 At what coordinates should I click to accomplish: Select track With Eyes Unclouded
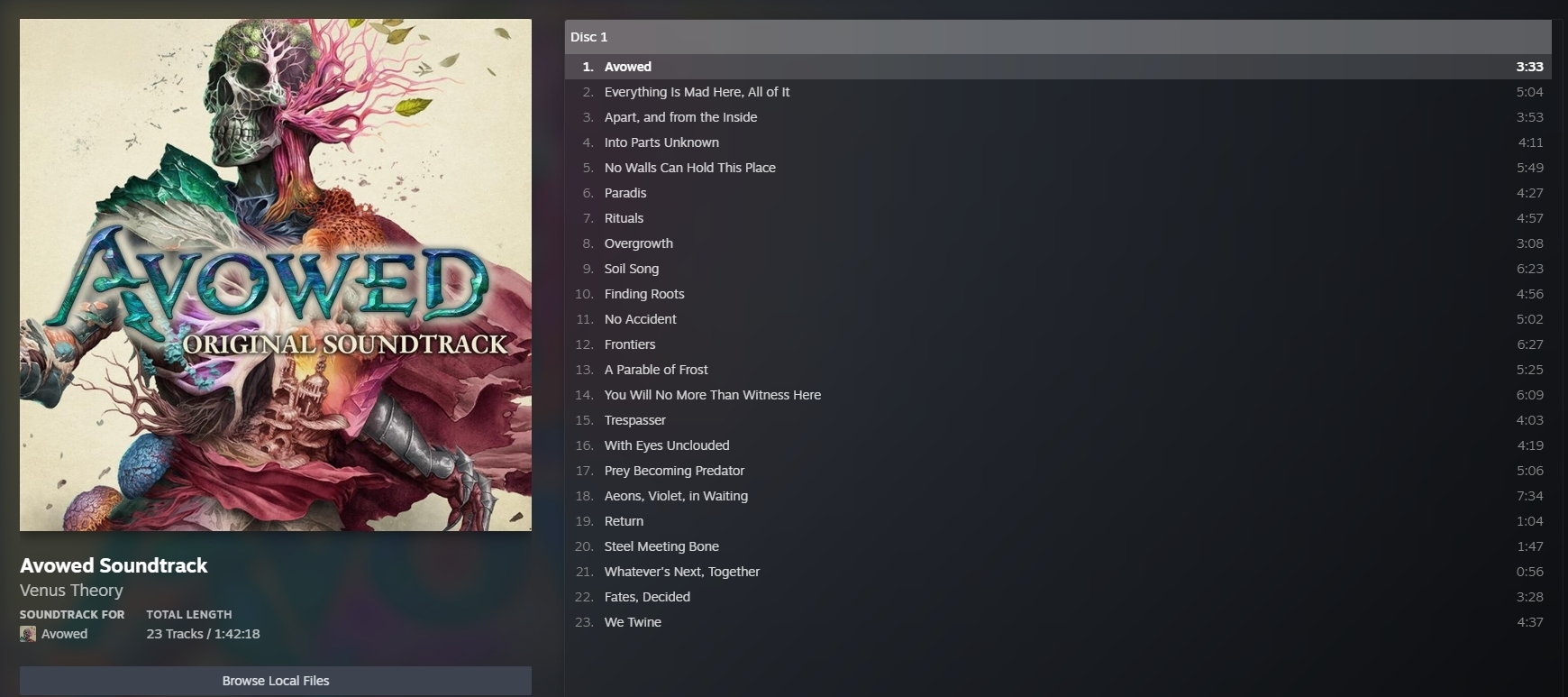tap(1058, 445)
